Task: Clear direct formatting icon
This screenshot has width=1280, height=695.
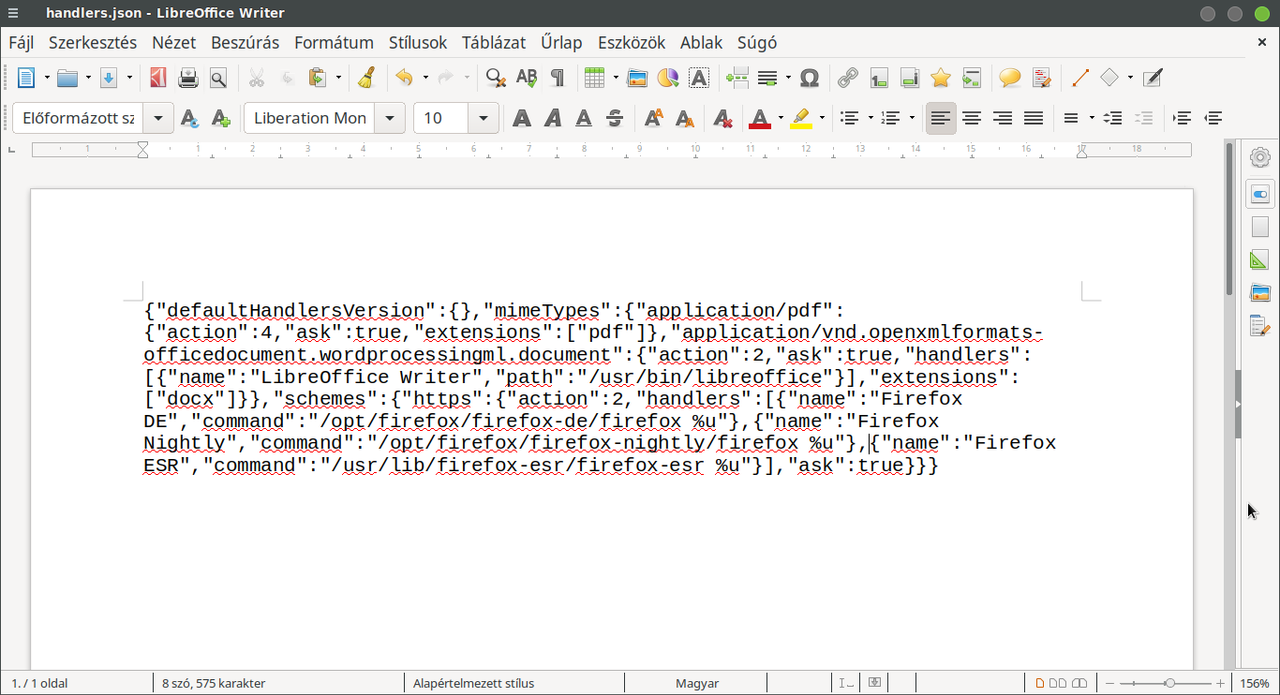Action: point(723,118)
